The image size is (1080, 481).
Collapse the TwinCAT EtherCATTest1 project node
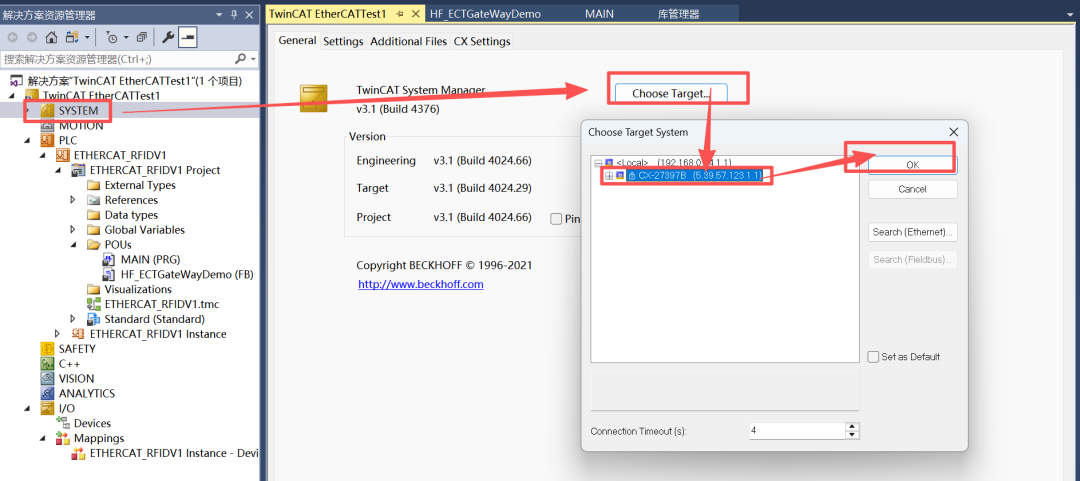[x=14, y=96]
